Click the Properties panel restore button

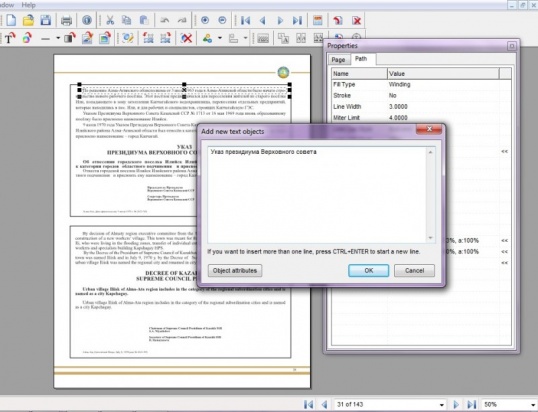point(512,46)
